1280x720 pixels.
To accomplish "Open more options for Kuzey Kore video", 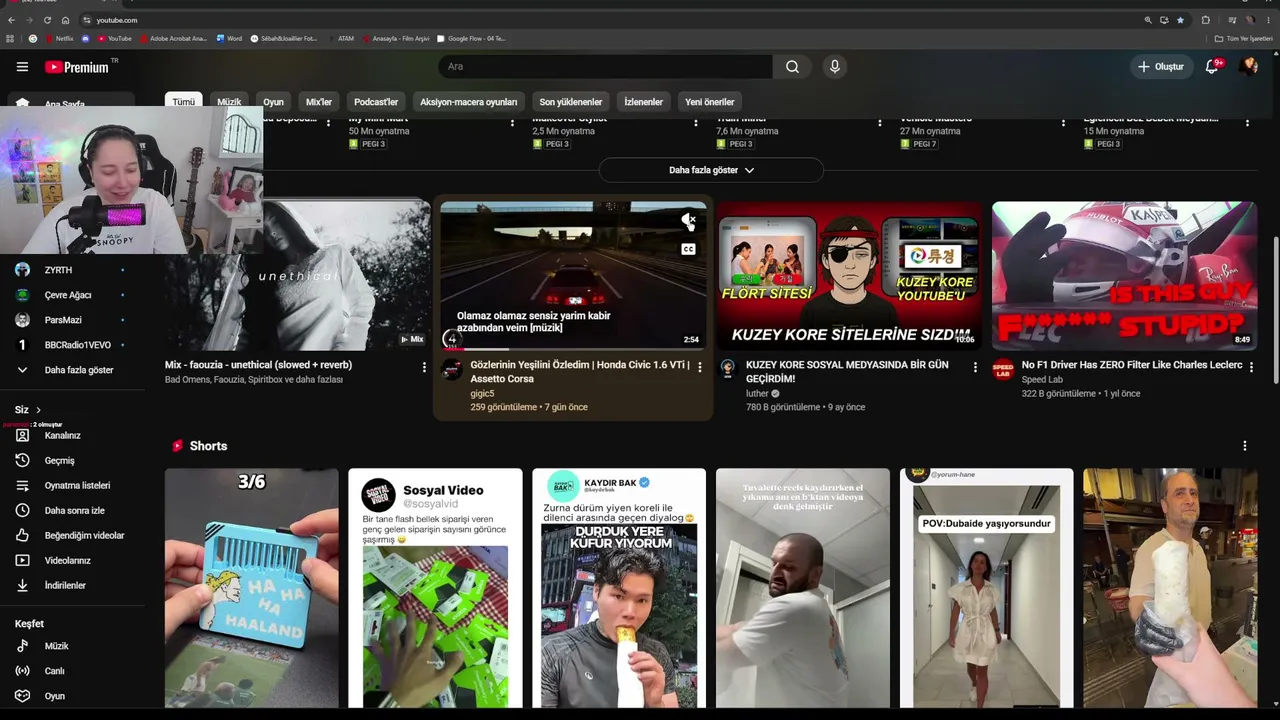I will click(975, 367).
